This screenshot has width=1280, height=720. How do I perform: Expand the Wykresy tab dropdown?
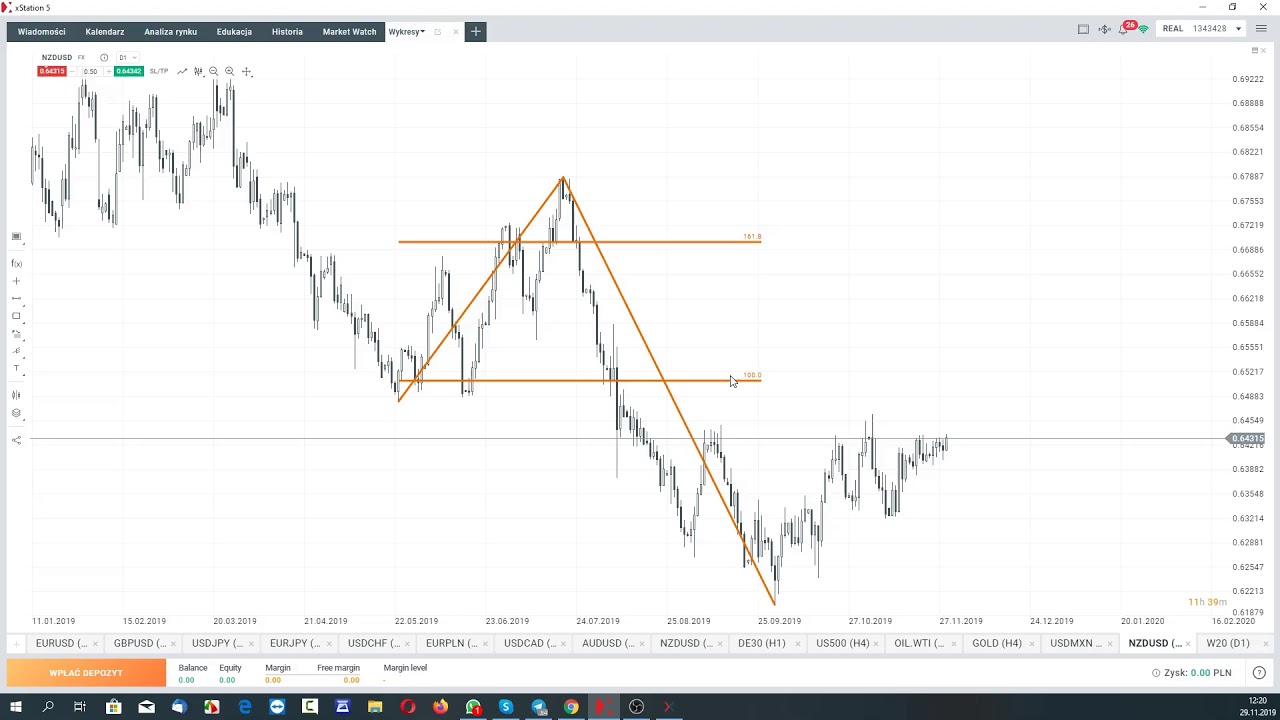(423, 32)
